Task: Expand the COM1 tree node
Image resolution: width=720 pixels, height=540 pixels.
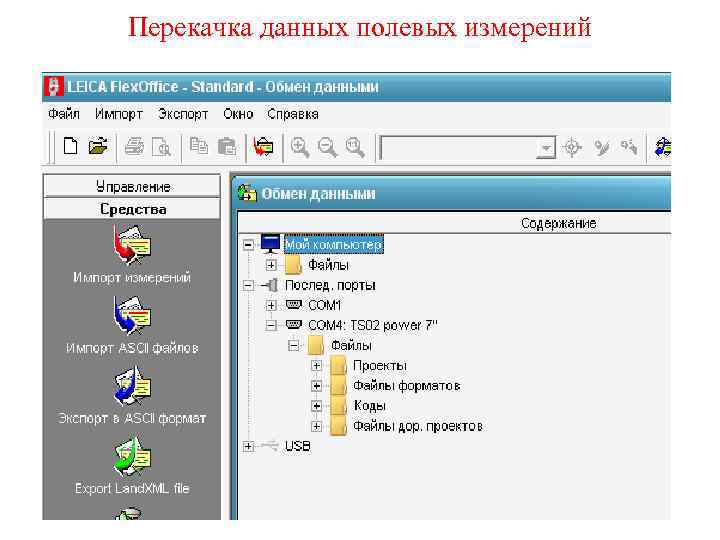Action: [271, 305]
